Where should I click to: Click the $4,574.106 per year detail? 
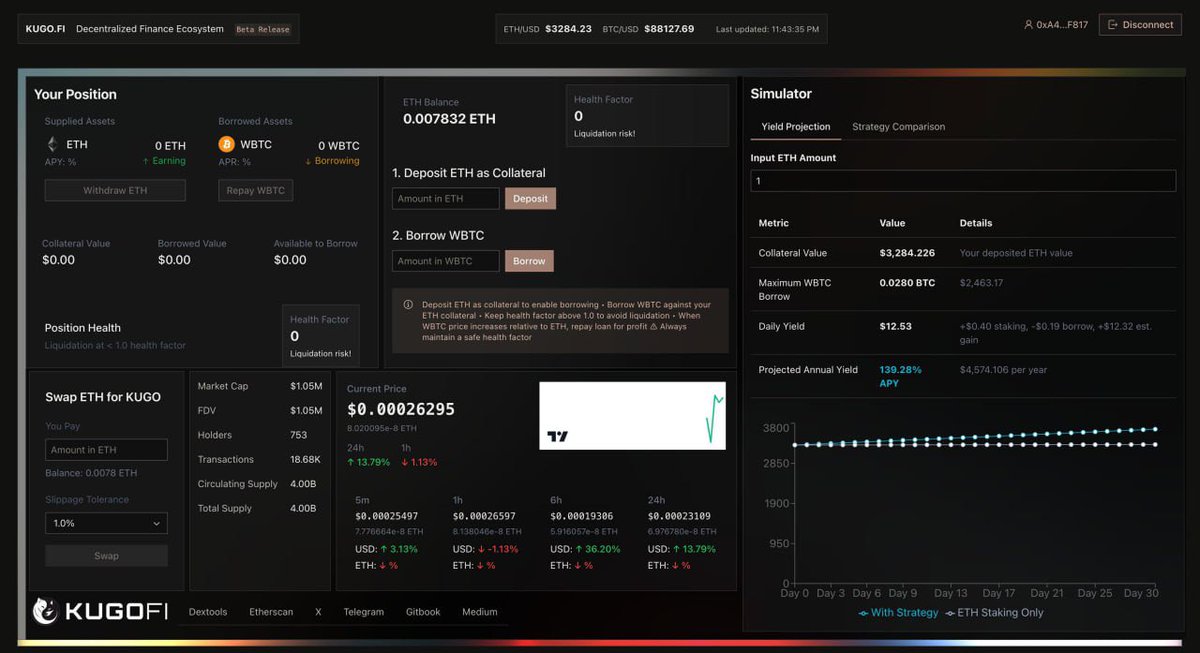(x=1003, y=370)
